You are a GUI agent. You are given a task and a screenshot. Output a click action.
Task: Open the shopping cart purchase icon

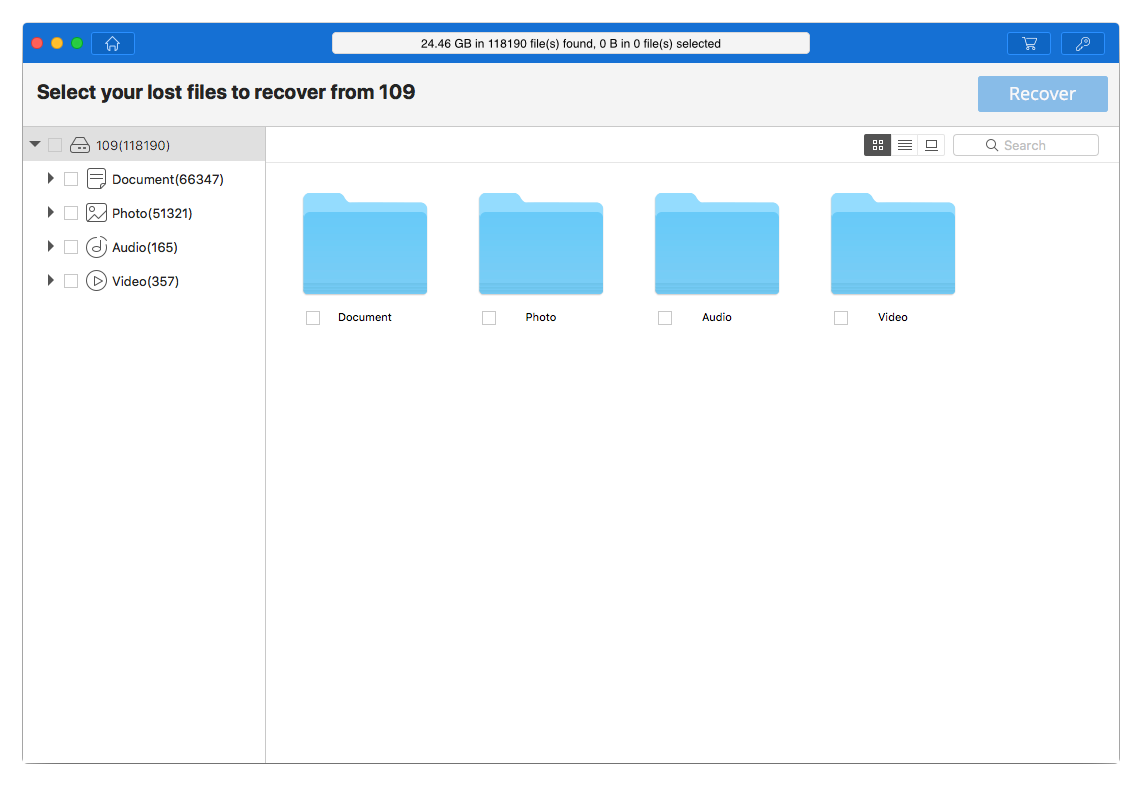1029,44
